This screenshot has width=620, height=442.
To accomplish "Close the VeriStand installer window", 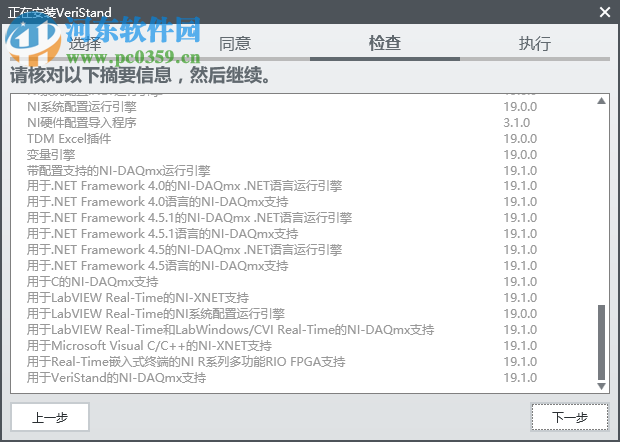I will click(x=605, y=12).
